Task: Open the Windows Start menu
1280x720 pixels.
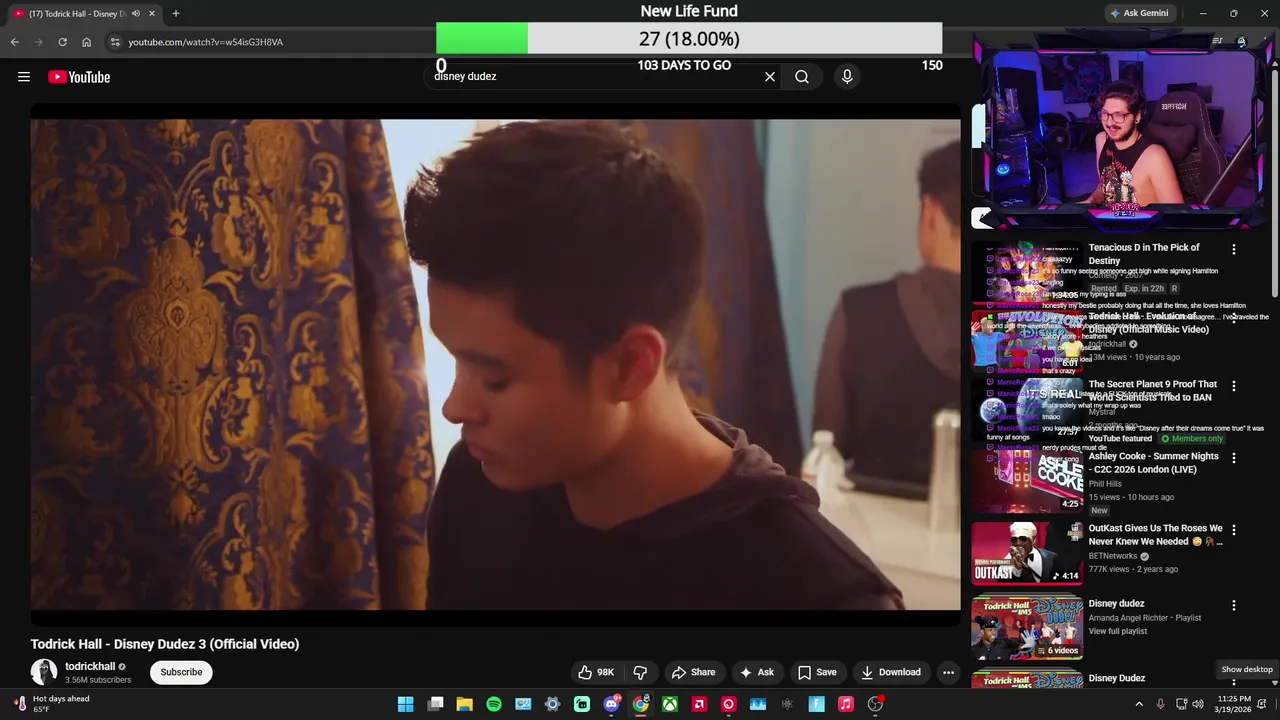Action: 405,704
